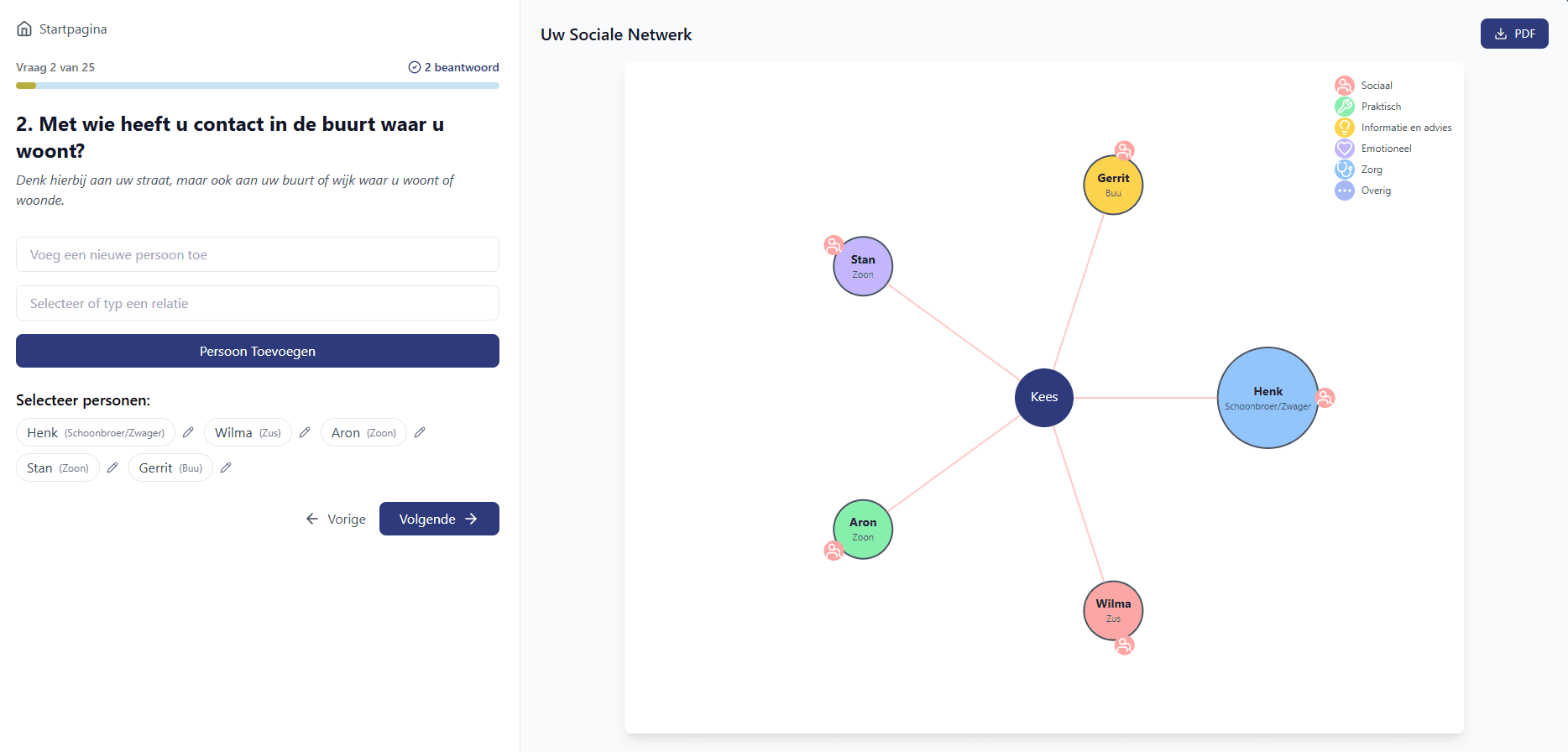The width and height of the screenshot is (1568, 752).
Task: Select the Gerrit (Buu) chip
Action: (170, 467)
